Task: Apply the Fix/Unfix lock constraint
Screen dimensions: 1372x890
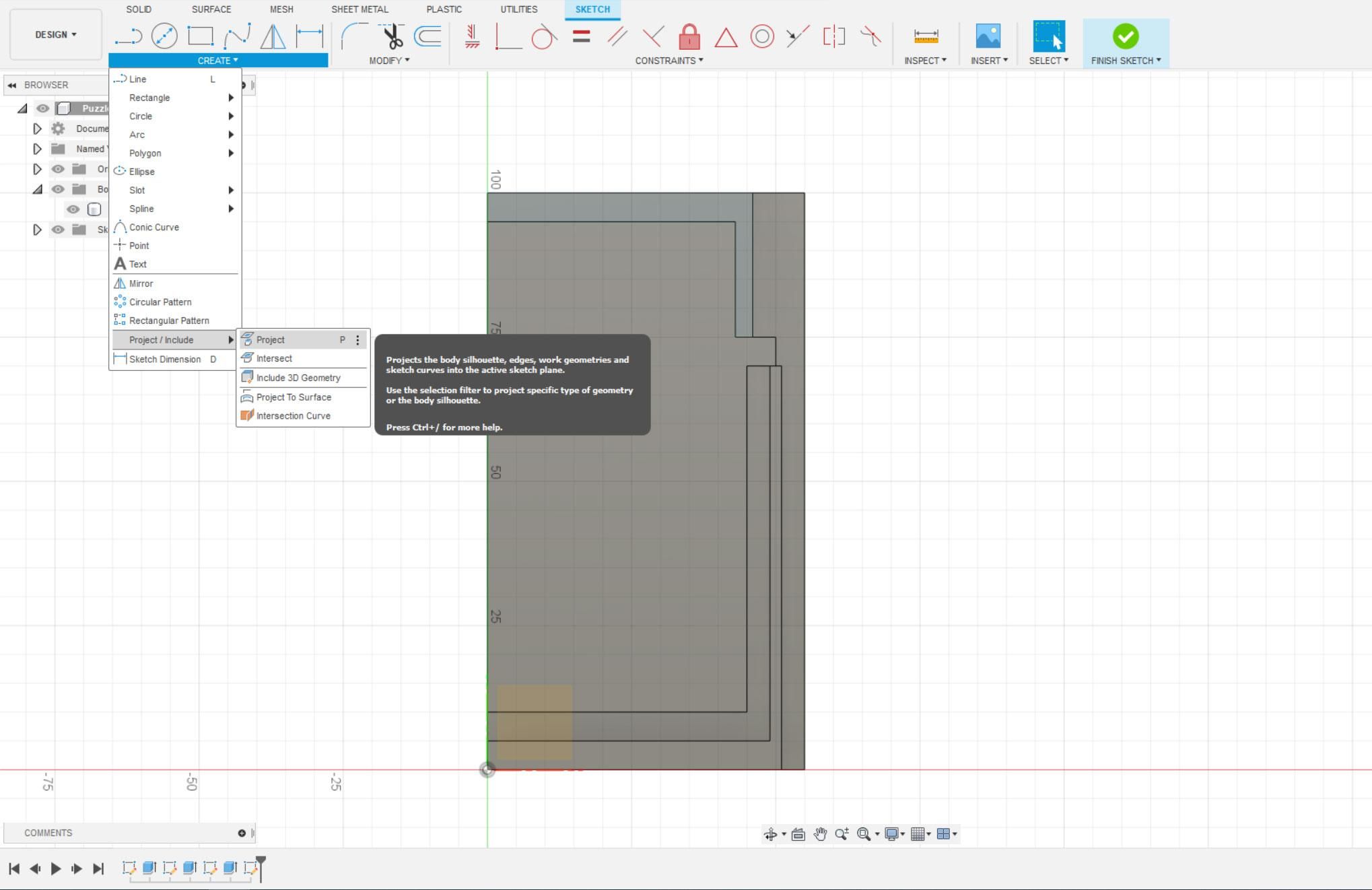Action: (x=689, y=36)
